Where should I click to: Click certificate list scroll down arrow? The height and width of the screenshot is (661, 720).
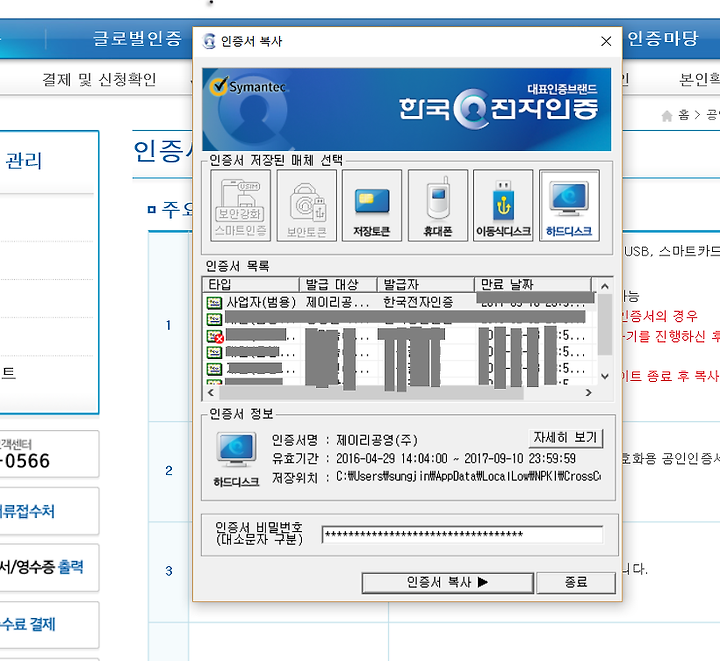(x=605, y=376)
